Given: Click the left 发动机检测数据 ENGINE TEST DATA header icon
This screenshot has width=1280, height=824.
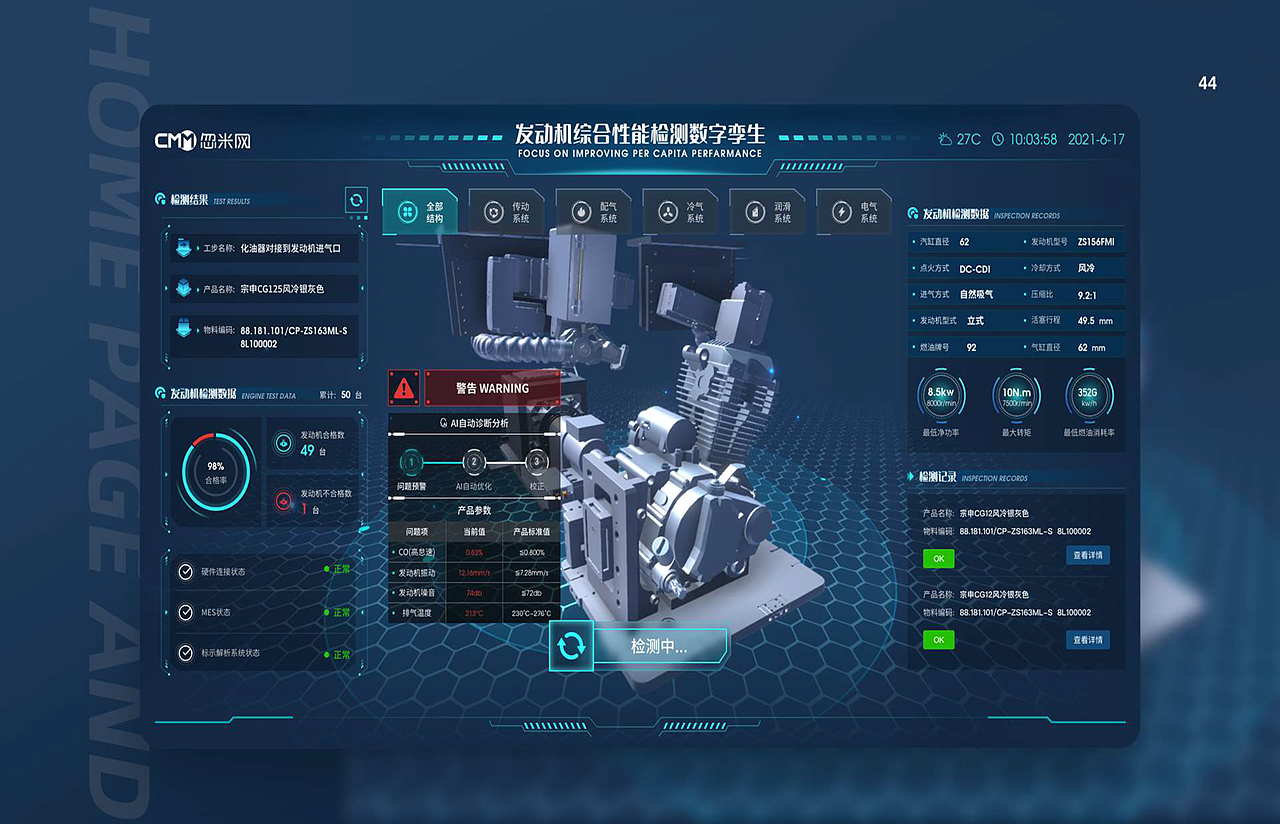Looking at the screenshot, I should point(160,394).
